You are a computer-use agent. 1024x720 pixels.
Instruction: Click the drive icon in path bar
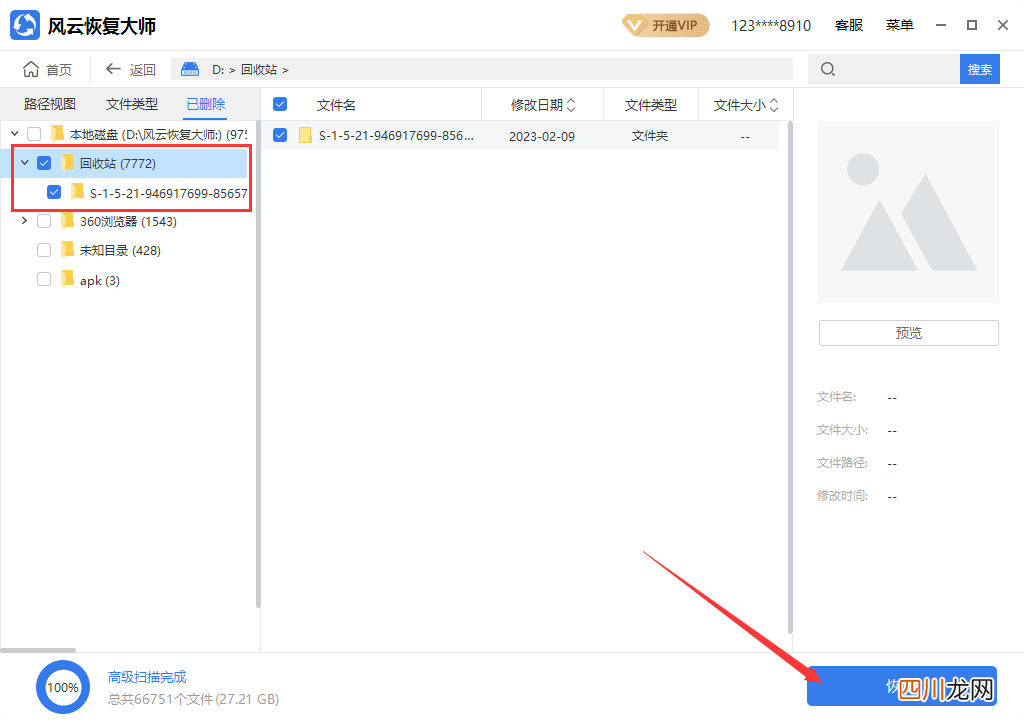click(x=190, y=69)
